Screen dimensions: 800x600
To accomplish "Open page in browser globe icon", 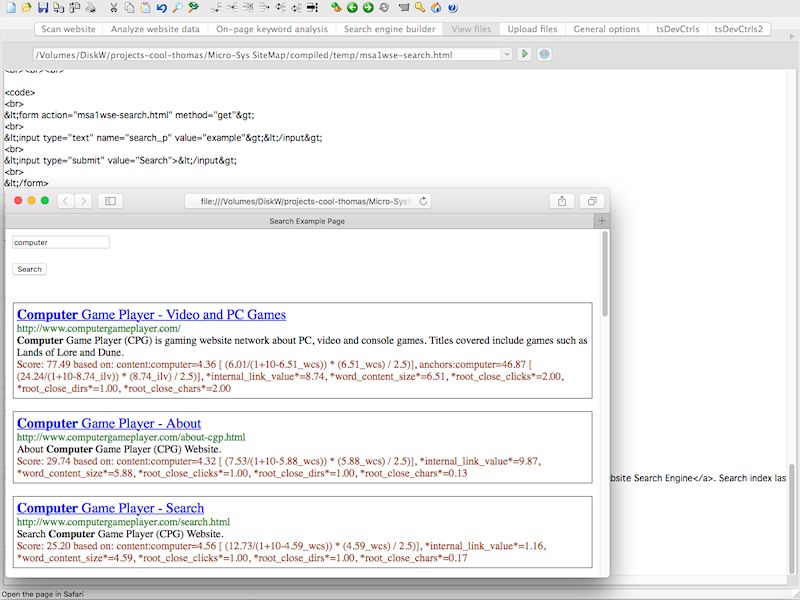I will [x=543, y=54].
